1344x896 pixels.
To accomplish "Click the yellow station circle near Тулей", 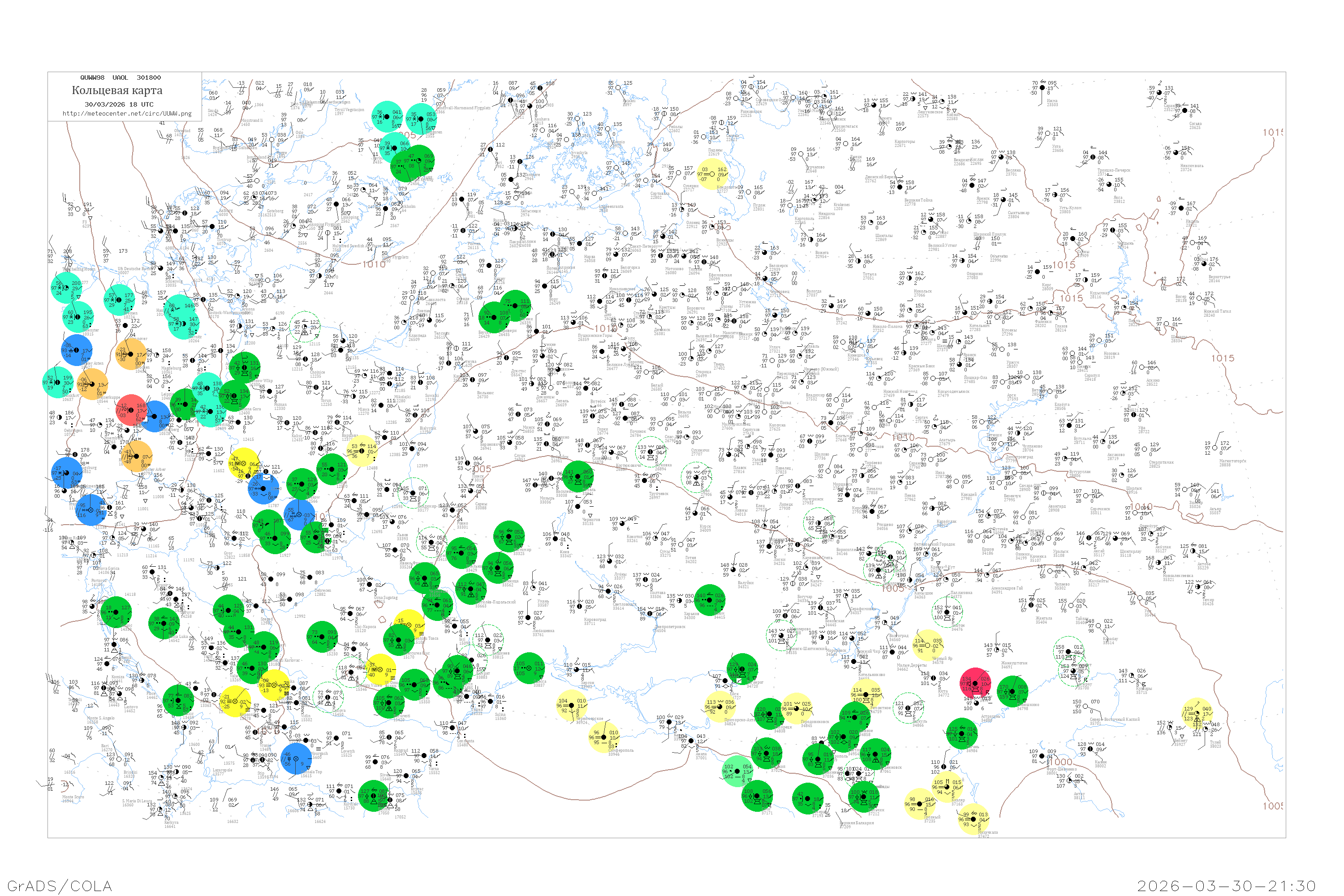I will coord(1197,713).
